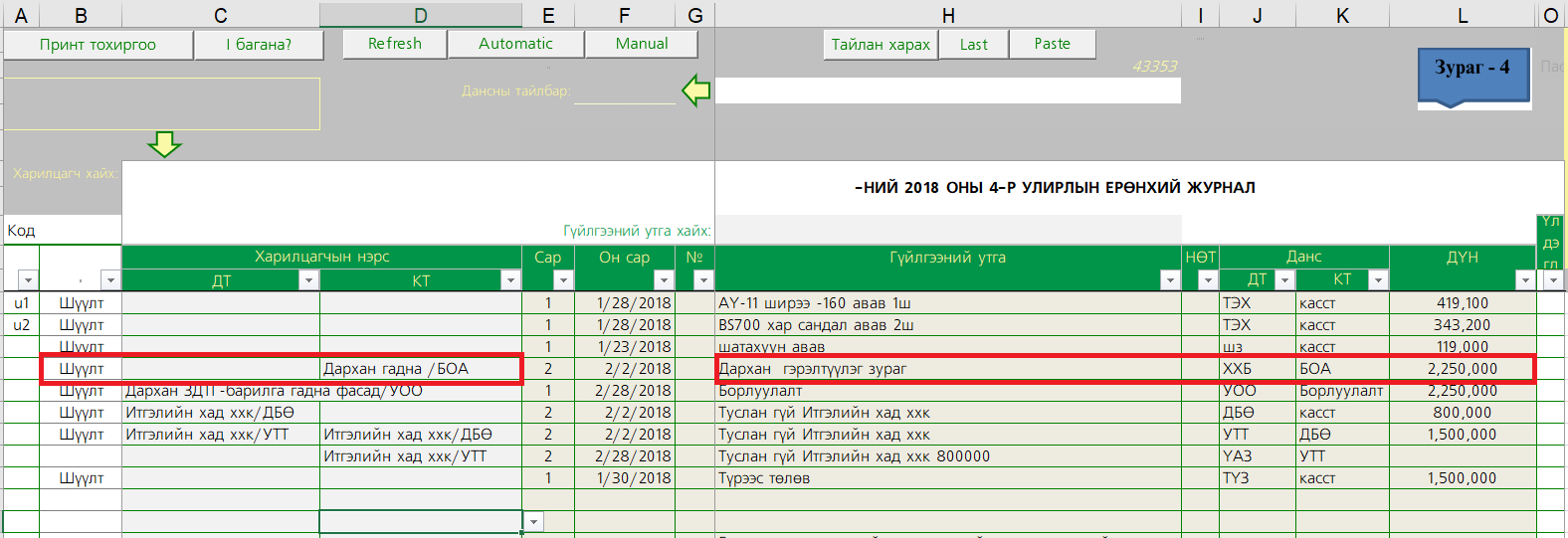The width and height of the screenshot is (1568, 538).
Task: Open the КТ filter under Харилцагчын нэрс
Action: coord(510,280)
